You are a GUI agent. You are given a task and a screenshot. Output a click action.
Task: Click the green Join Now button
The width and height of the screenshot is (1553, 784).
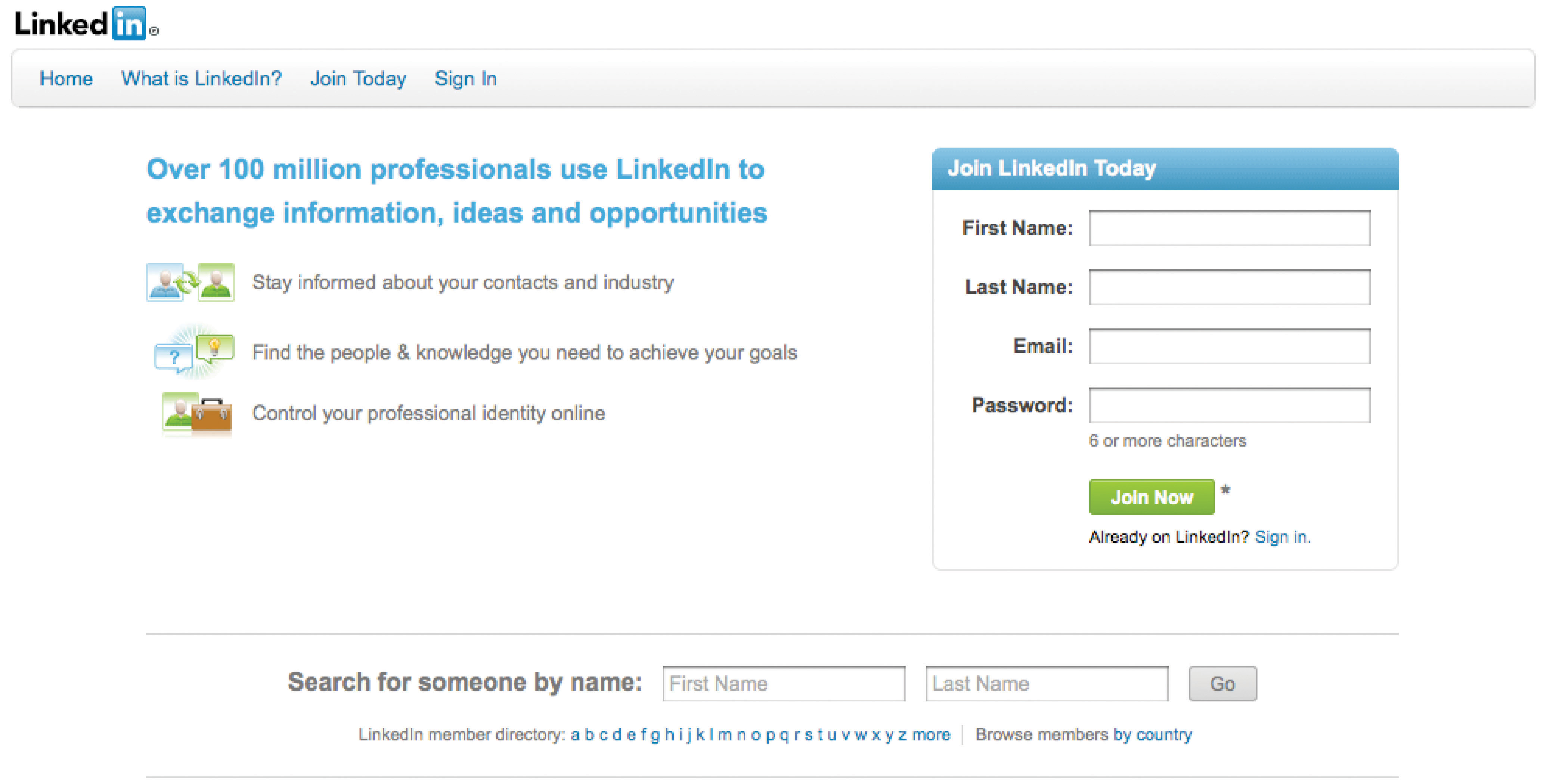(x=1151, y=497)
